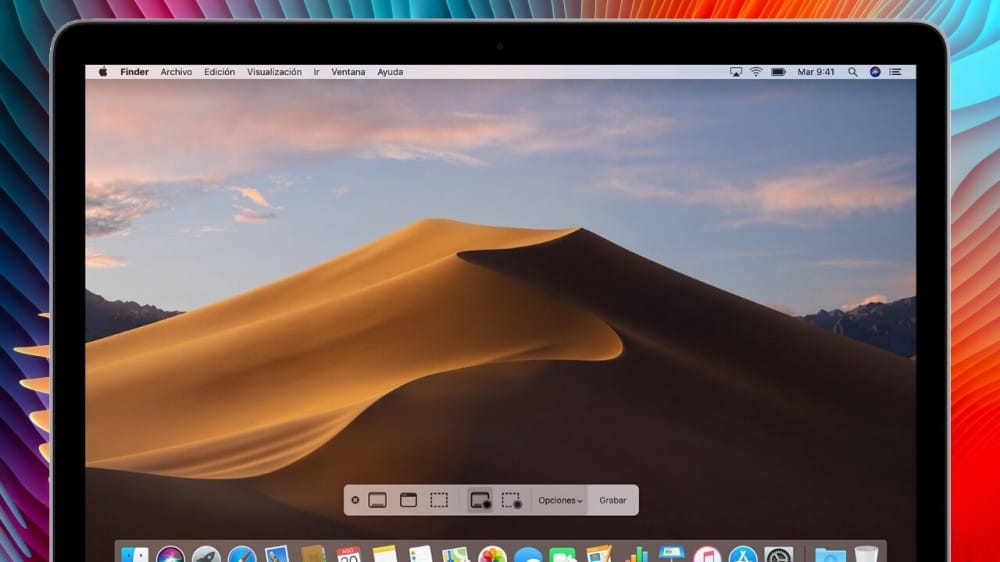This screenshot has height=562, width=1000.
Task: Close the screenshot toolbar with the X
Action: [x=355, y=500]
